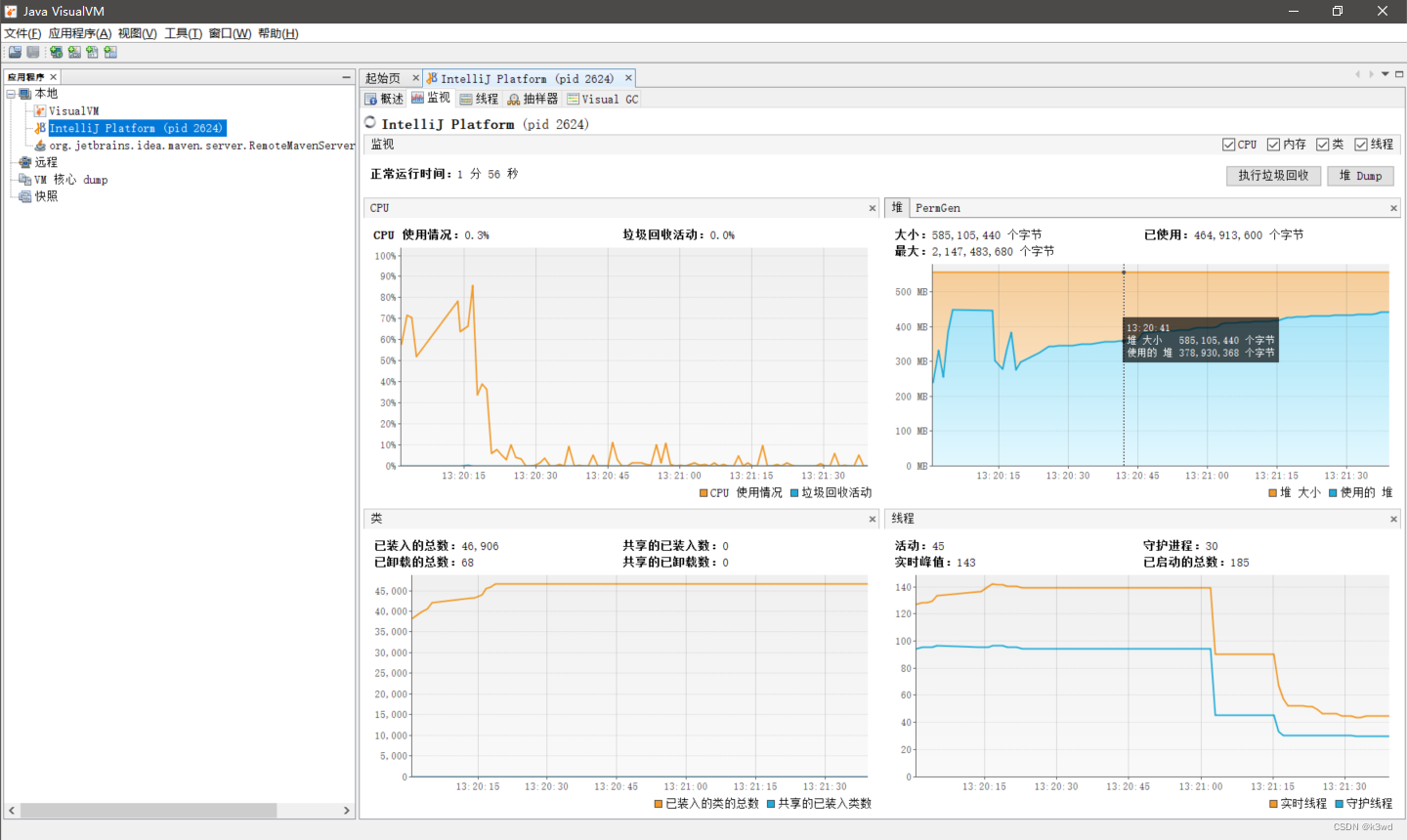Switch to the 线程 sub-tab
The height and width of the screenshot is (840, 1407).
click(480, 99)
